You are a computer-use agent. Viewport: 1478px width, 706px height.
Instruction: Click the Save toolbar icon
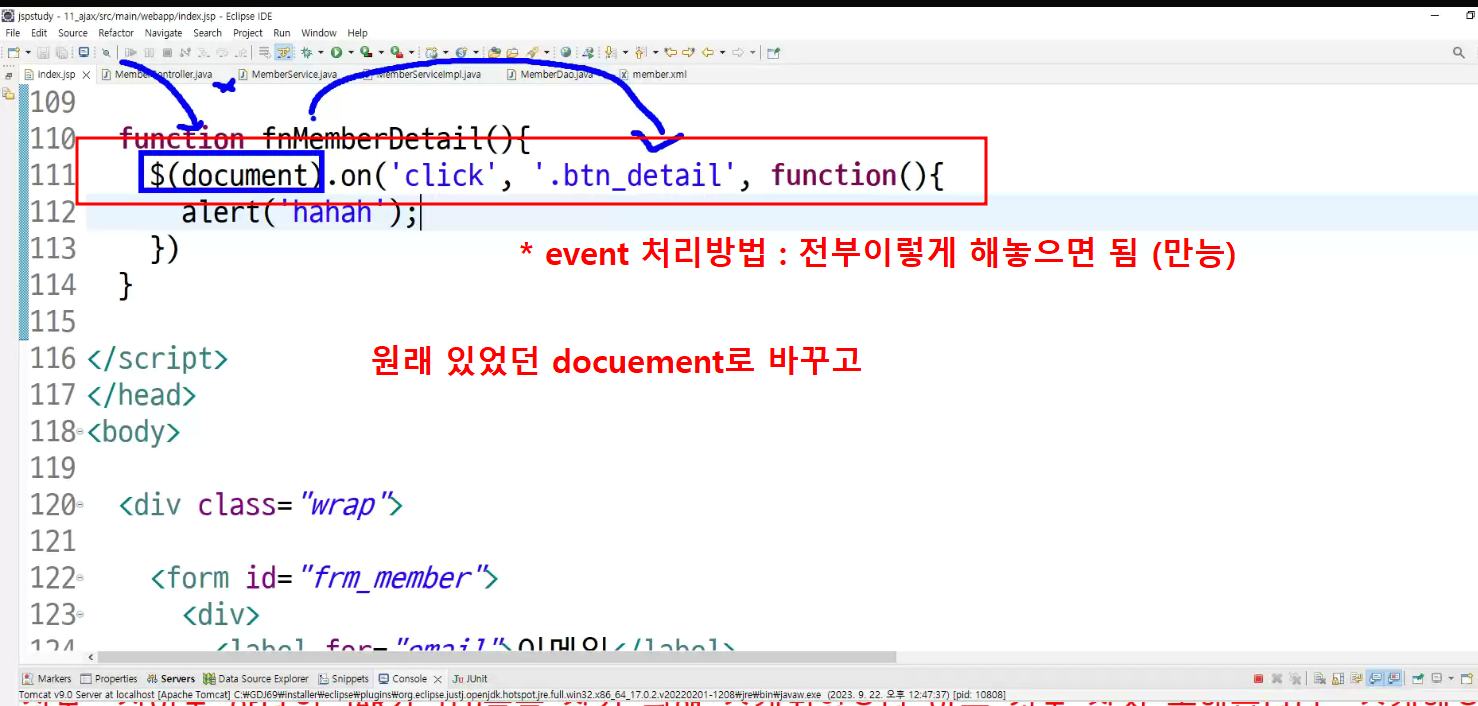tap(43, 52)
